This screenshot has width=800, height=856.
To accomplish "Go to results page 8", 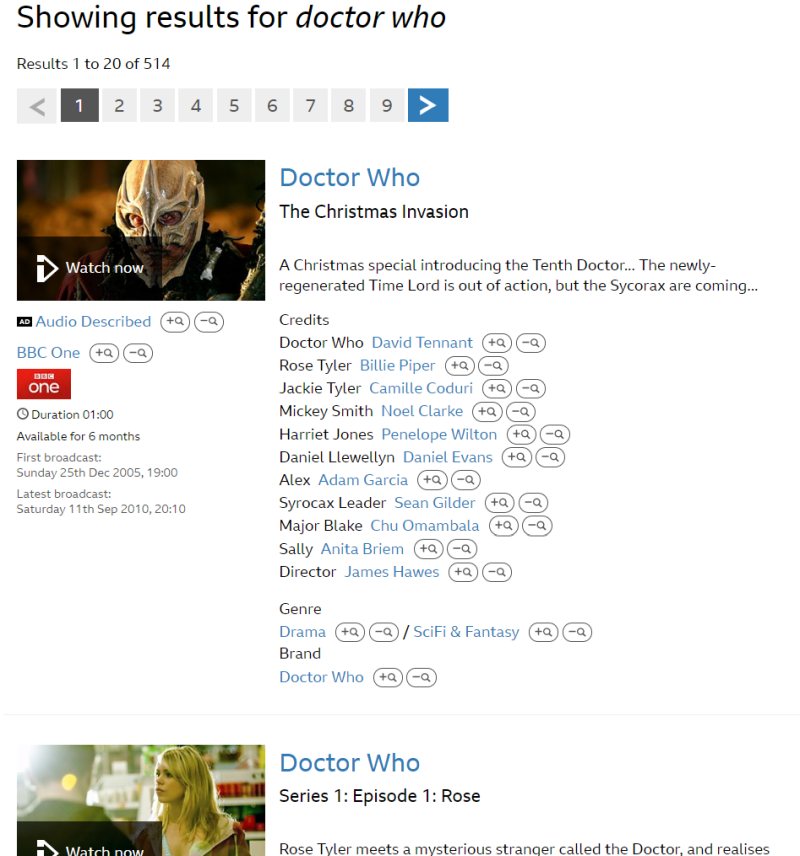I will point(348,105).
